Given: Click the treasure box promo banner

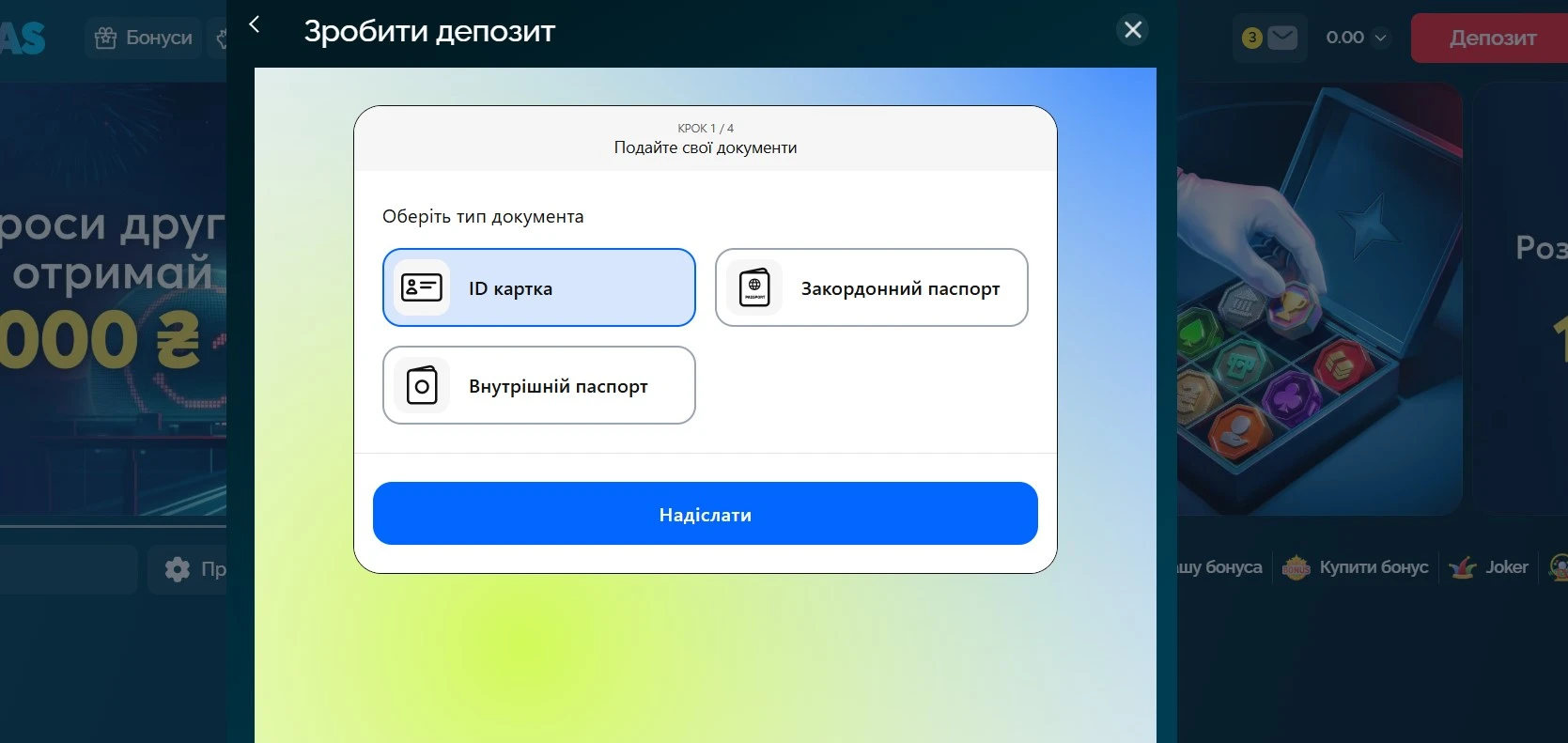Looking at the screenshot, I should pyautogui.click(x=1319, y=301).
